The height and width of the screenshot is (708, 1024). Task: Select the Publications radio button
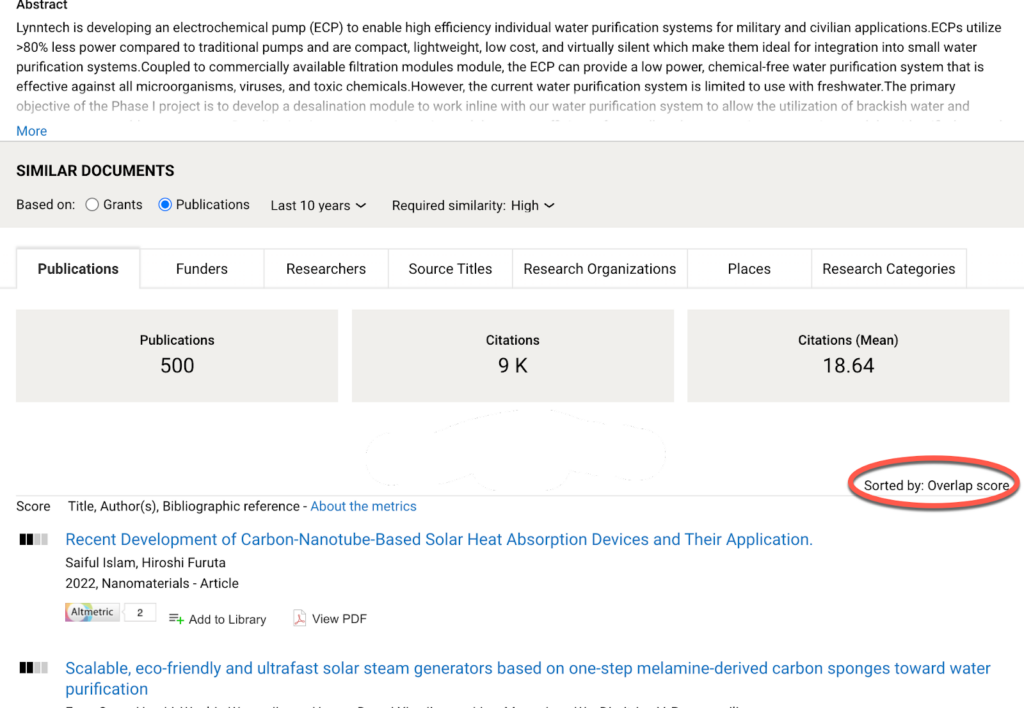tap(166, 205)
